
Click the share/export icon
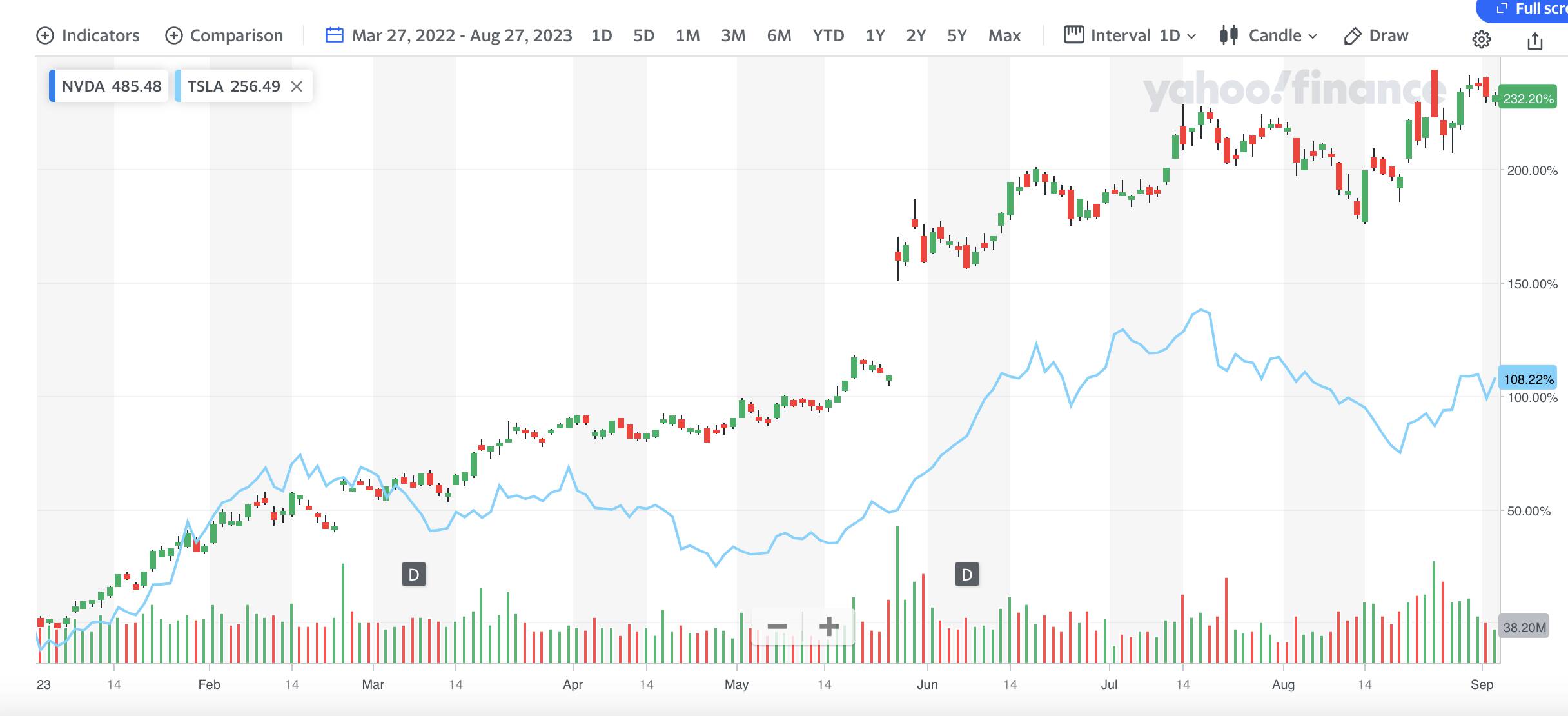[x=1534, y=41]
